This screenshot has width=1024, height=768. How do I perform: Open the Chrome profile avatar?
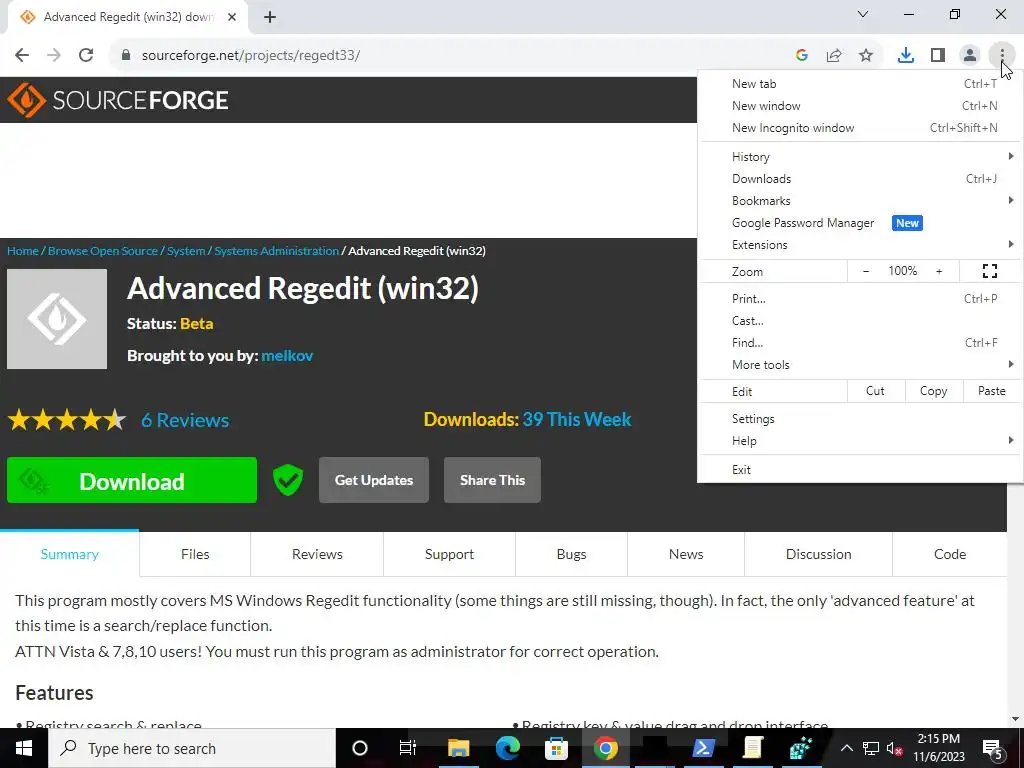pyautogui.click(x=970, y=55)
